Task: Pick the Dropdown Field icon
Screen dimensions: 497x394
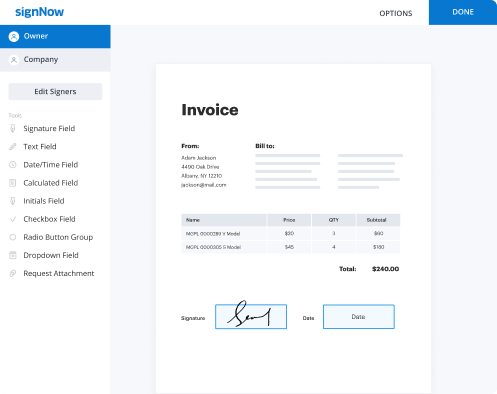Action: [13, 255]
